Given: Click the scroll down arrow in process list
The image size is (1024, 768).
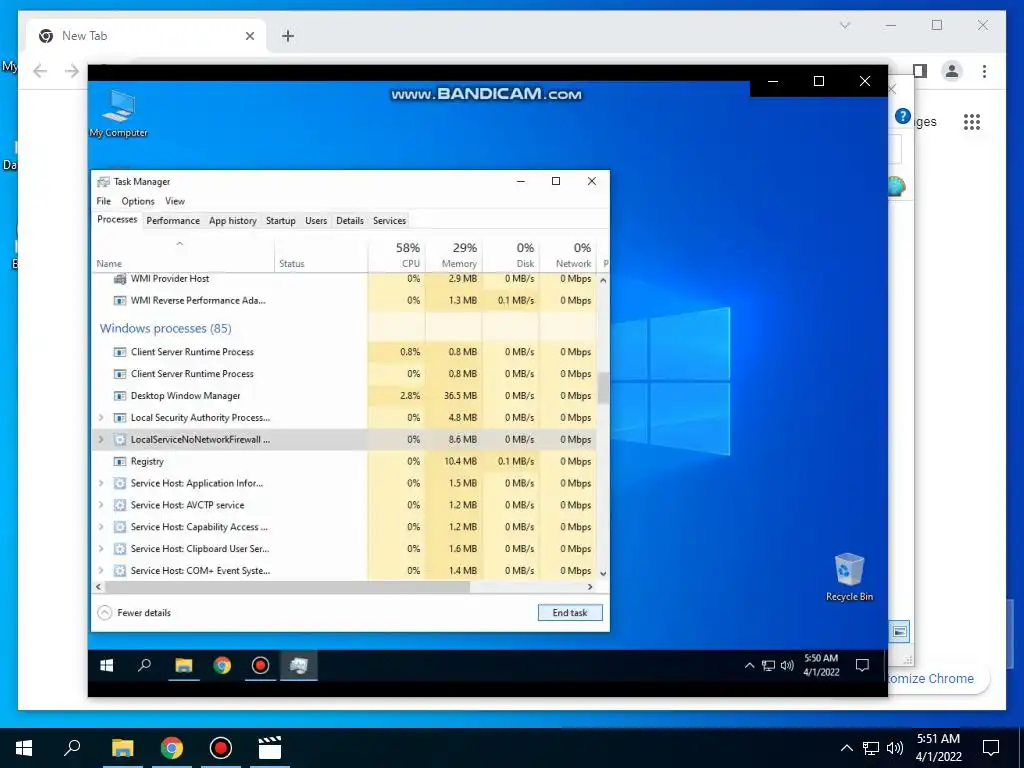Looking at the screenshot, I should click(603, 573).
